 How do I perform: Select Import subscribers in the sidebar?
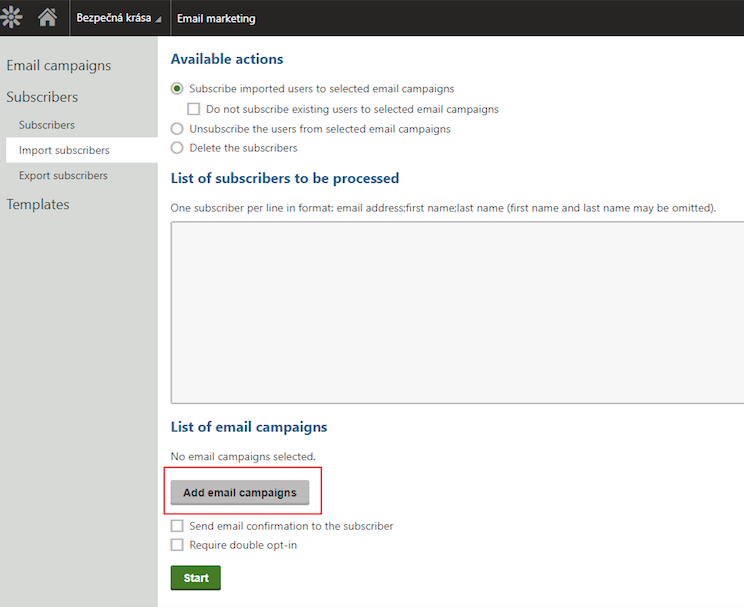(64, 150)
